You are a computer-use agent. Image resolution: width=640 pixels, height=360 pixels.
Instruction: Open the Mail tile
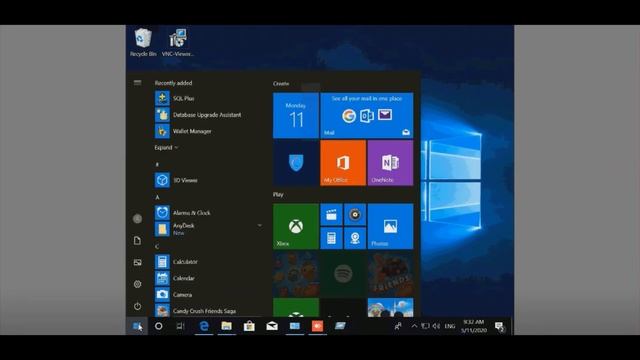(367, 116)
